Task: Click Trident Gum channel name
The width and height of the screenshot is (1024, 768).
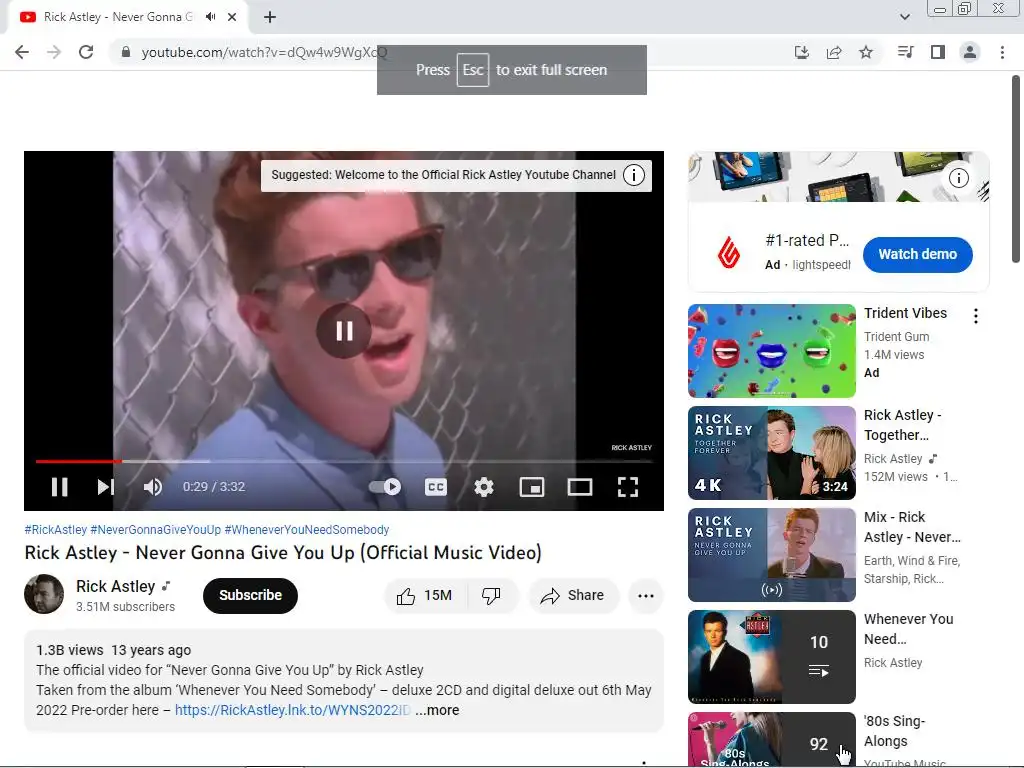Action: (x=896, y=336)
